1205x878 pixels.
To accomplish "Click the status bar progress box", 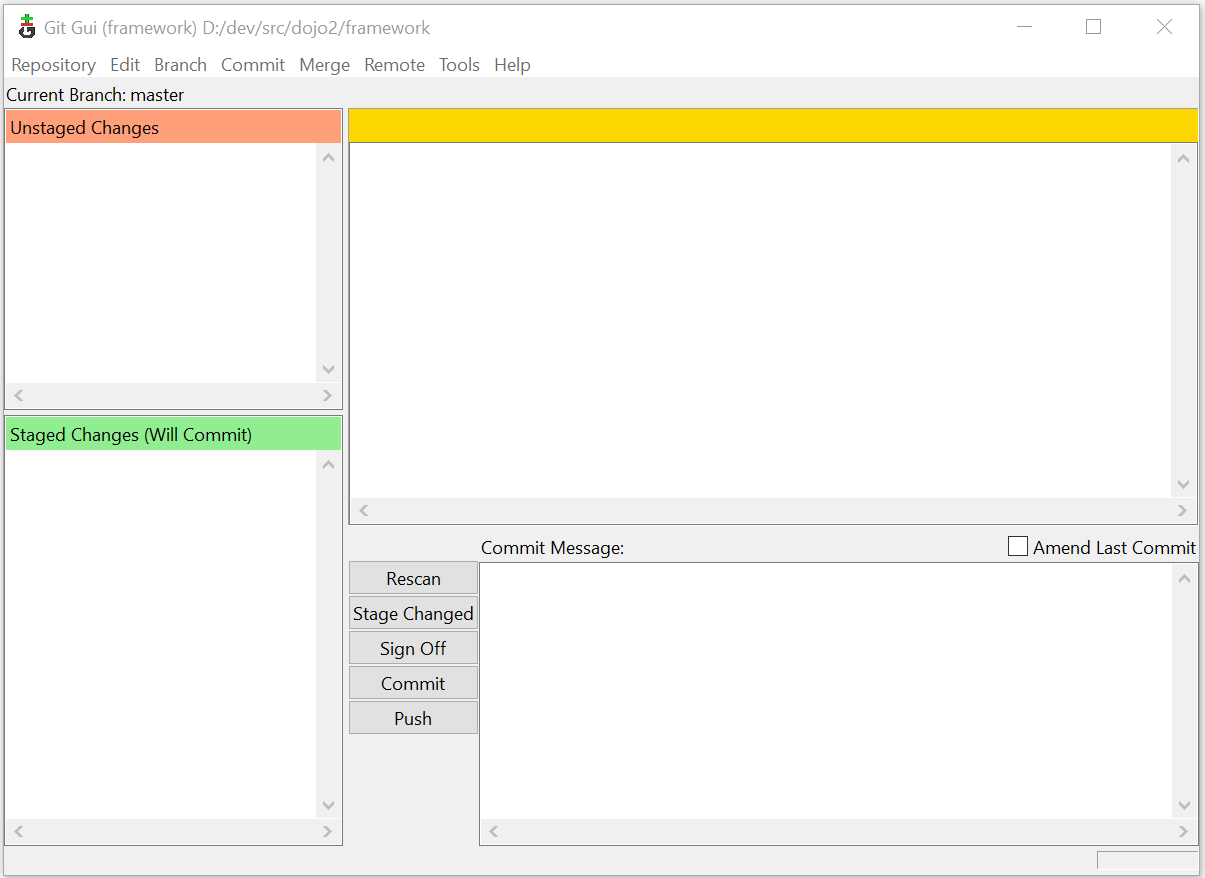I will [x=1147, y=860].
